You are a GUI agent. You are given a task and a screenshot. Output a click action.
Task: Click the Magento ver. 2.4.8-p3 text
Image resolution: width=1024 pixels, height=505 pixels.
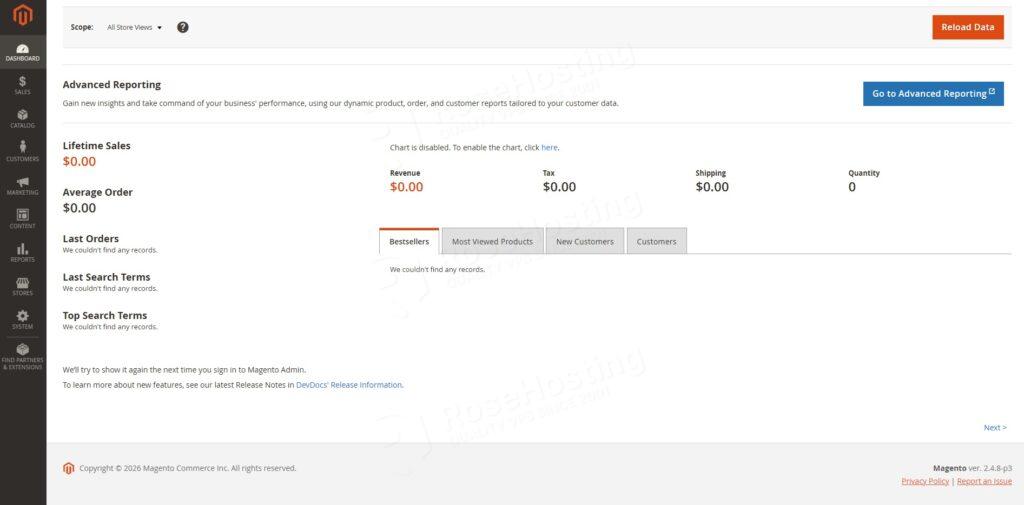[972, 468]
